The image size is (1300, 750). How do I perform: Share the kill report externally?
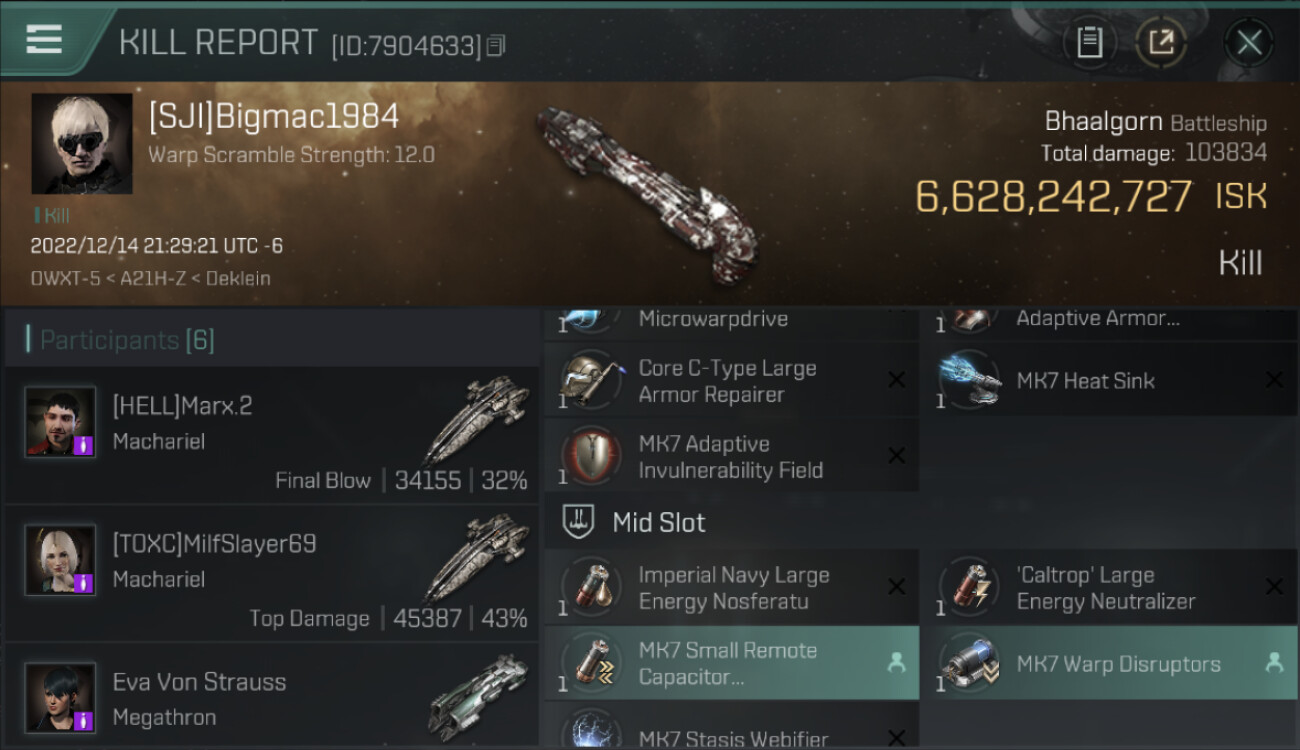pyautogui.click(x=1161, y=43)
